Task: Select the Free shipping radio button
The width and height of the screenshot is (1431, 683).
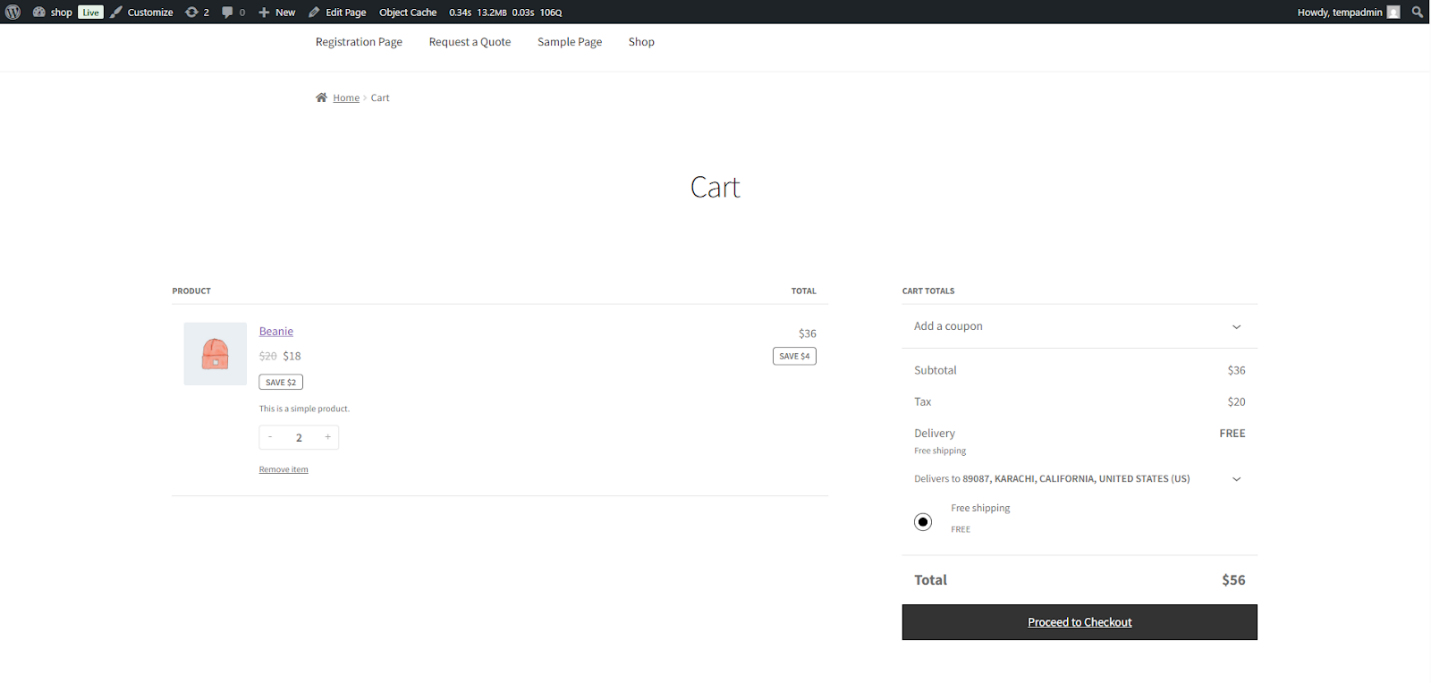Action: click(x=922, y=521)
